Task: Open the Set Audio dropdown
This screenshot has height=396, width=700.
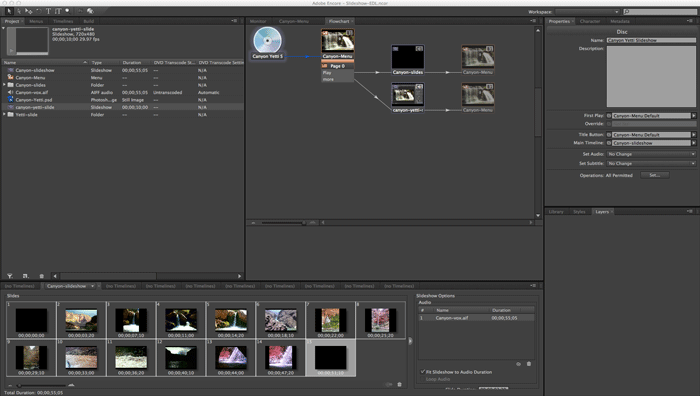Action: click(x=651, y=154)
